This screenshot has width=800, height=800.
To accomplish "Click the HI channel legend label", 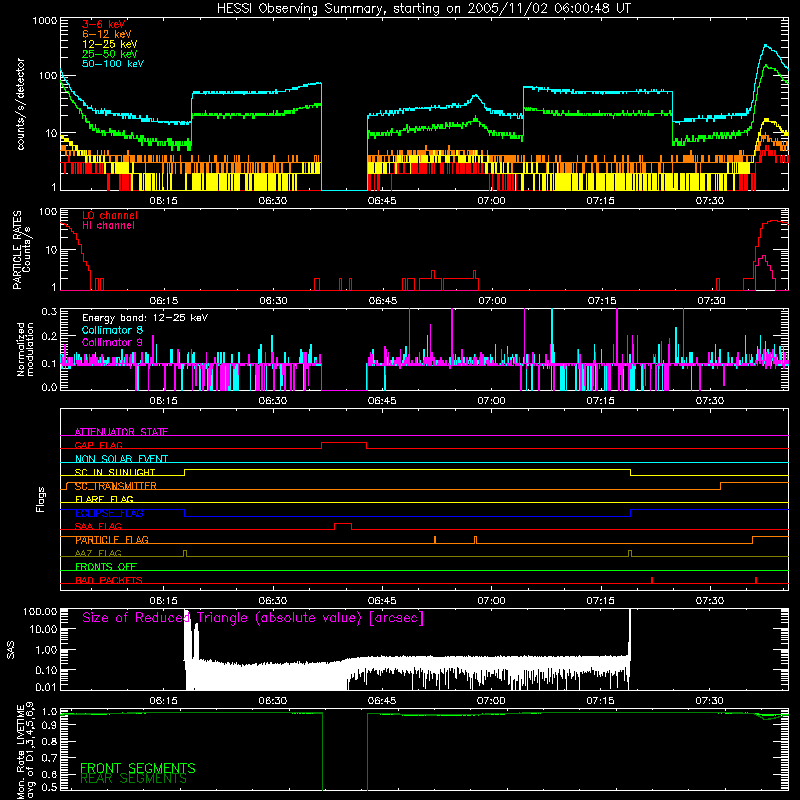I will 108,225.
